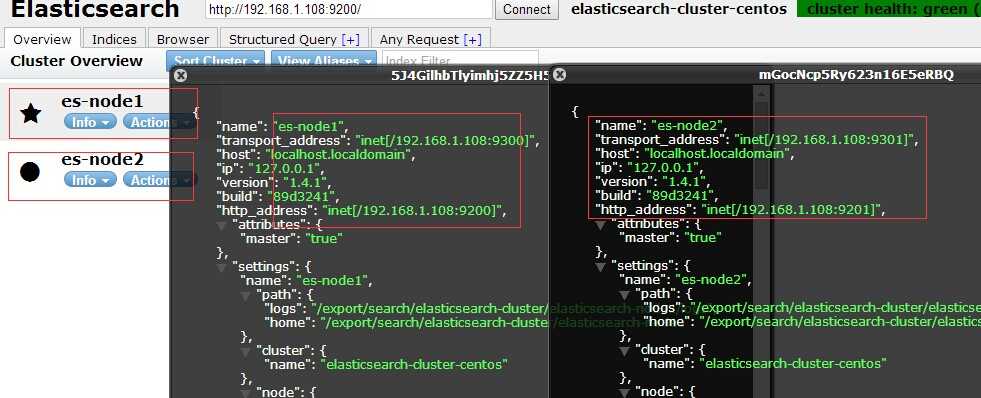Open the Any Request tab
This screenshot has height=398, width=981.
pos(430,39)
